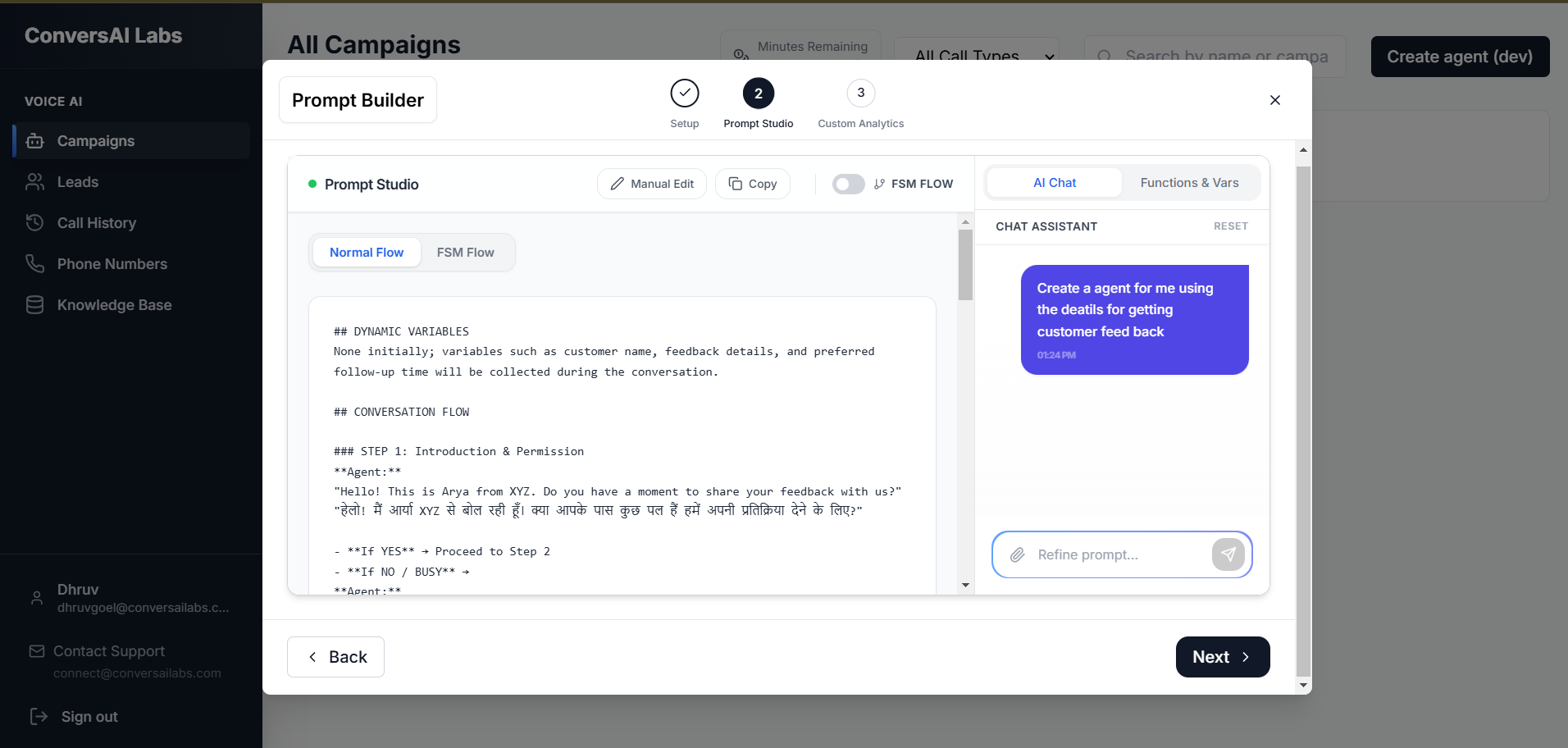Copy the prompt with Copy button

tap(752, 184)
